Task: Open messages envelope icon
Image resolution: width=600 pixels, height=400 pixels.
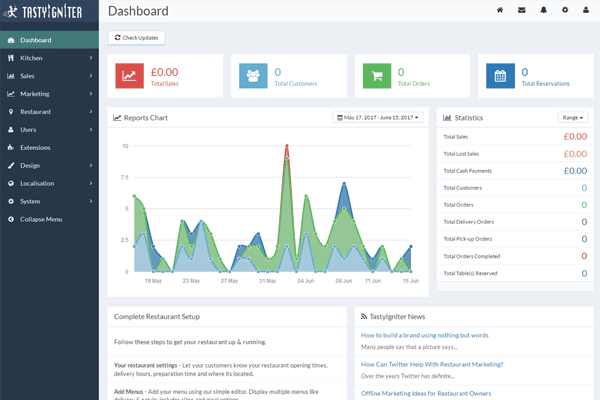Action: [521, 11]
